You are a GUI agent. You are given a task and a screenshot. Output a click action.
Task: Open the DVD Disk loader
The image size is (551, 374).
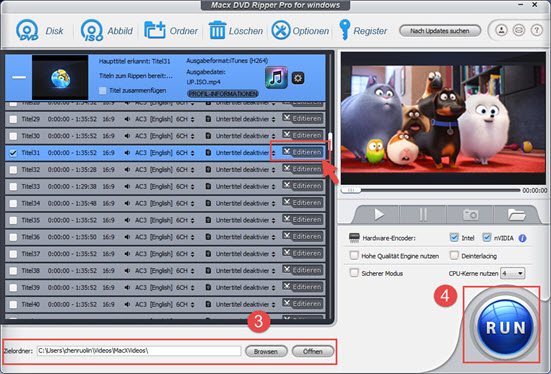[39, 31]
